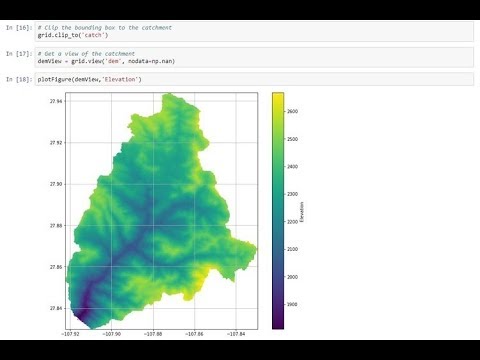Click the grid.clip_to('catch') code line
The image size is (480, 360).
[73, 35]
